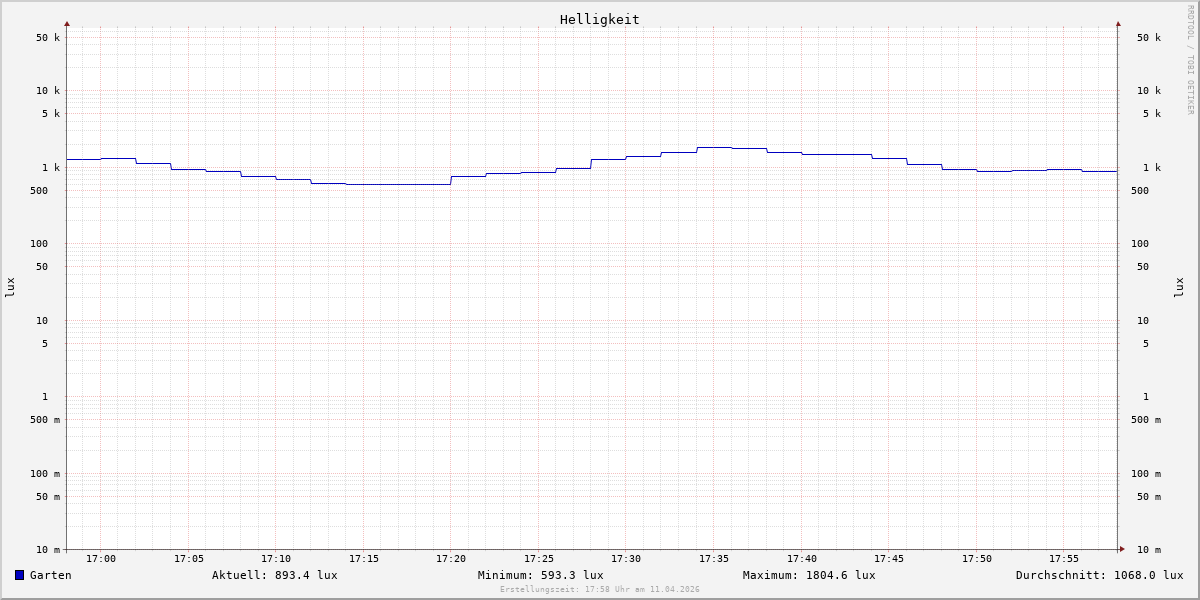Click the lux label on the right axis
Screen dimensions: 1200x600
click(1179, 287)
